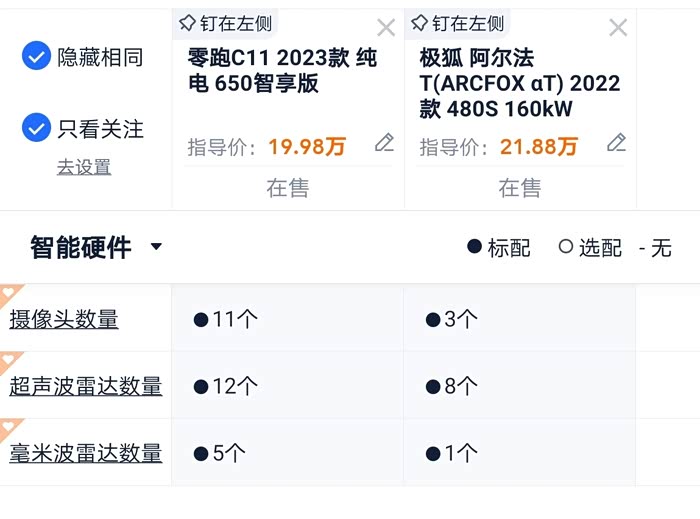Click the 在售 status under 零跑C11
Screen dimensions: 700x519
pos(288,187)
